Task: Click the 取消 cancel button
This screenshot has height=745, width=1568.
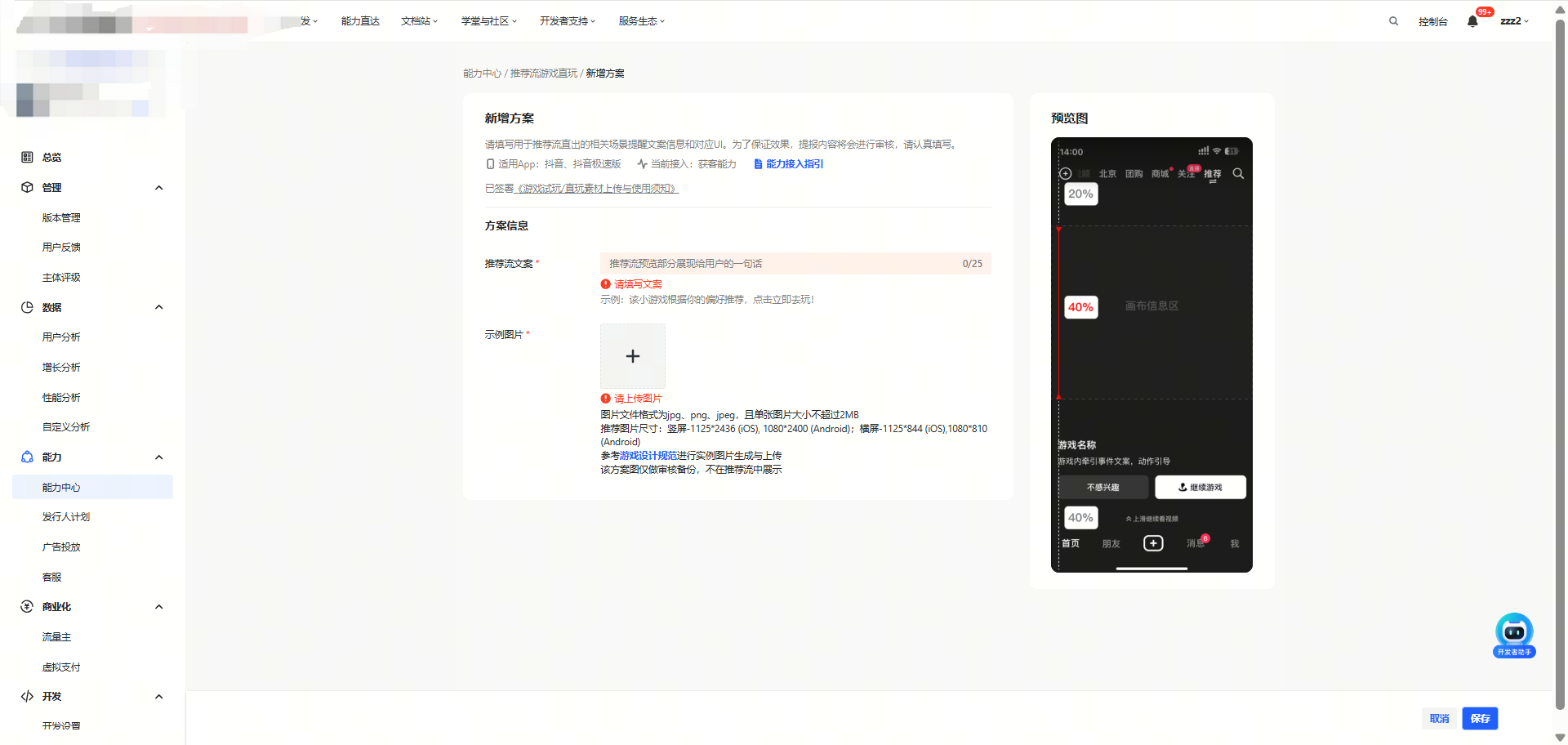Action: click(x=1439, y=718)
